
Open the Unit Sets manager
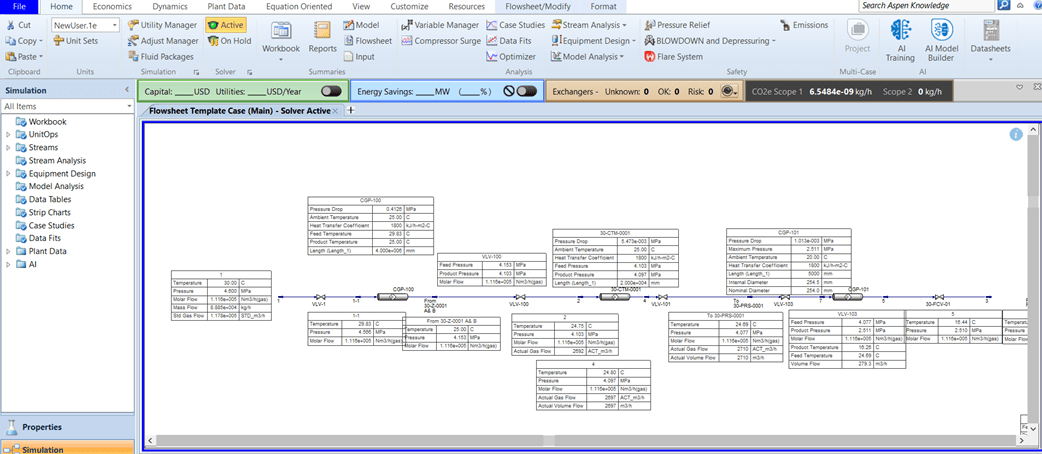[x=76, y=41]
